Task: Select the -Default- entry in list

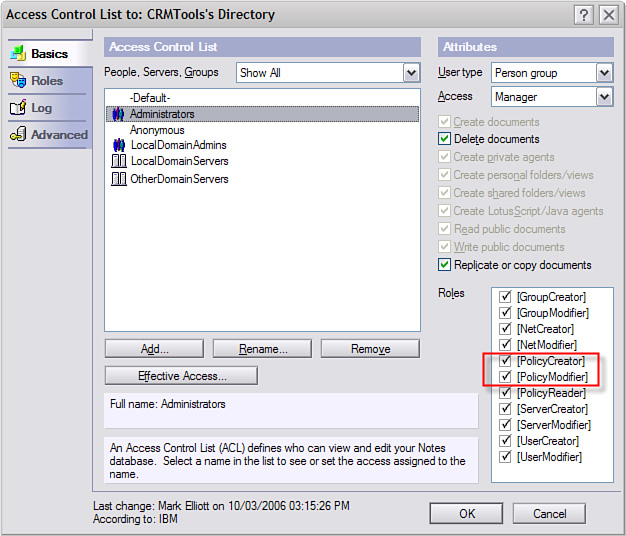Action: 150,98
